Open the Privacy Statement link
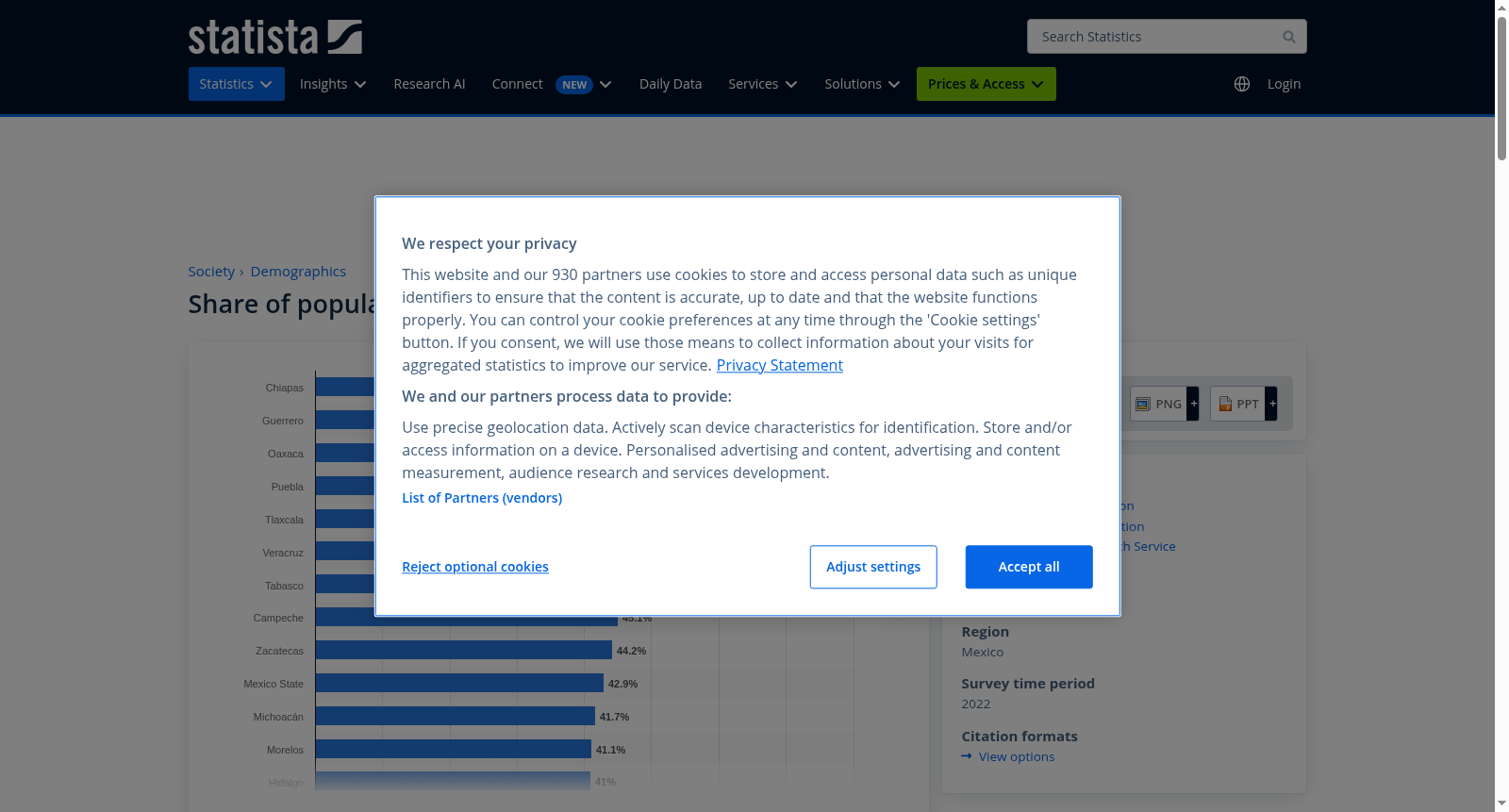Image resolution: width=1509 pixels, height=812 pixels. 780,365
